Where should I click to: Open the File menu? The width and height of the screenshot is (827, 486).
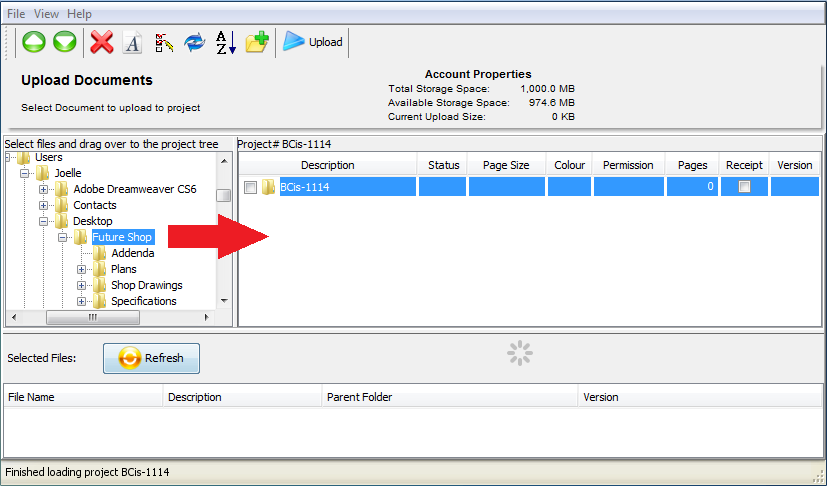click(17, 14)
